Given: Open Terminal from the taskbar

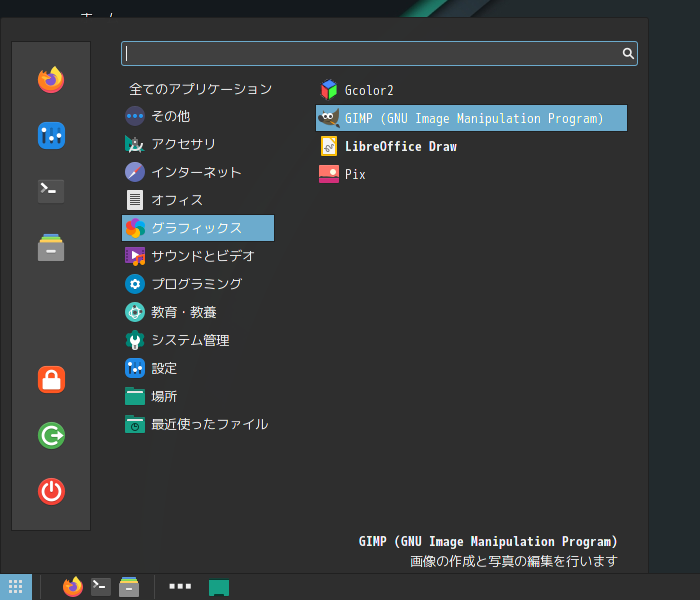Looking at the screenshot, I should (x=101, y=587).
